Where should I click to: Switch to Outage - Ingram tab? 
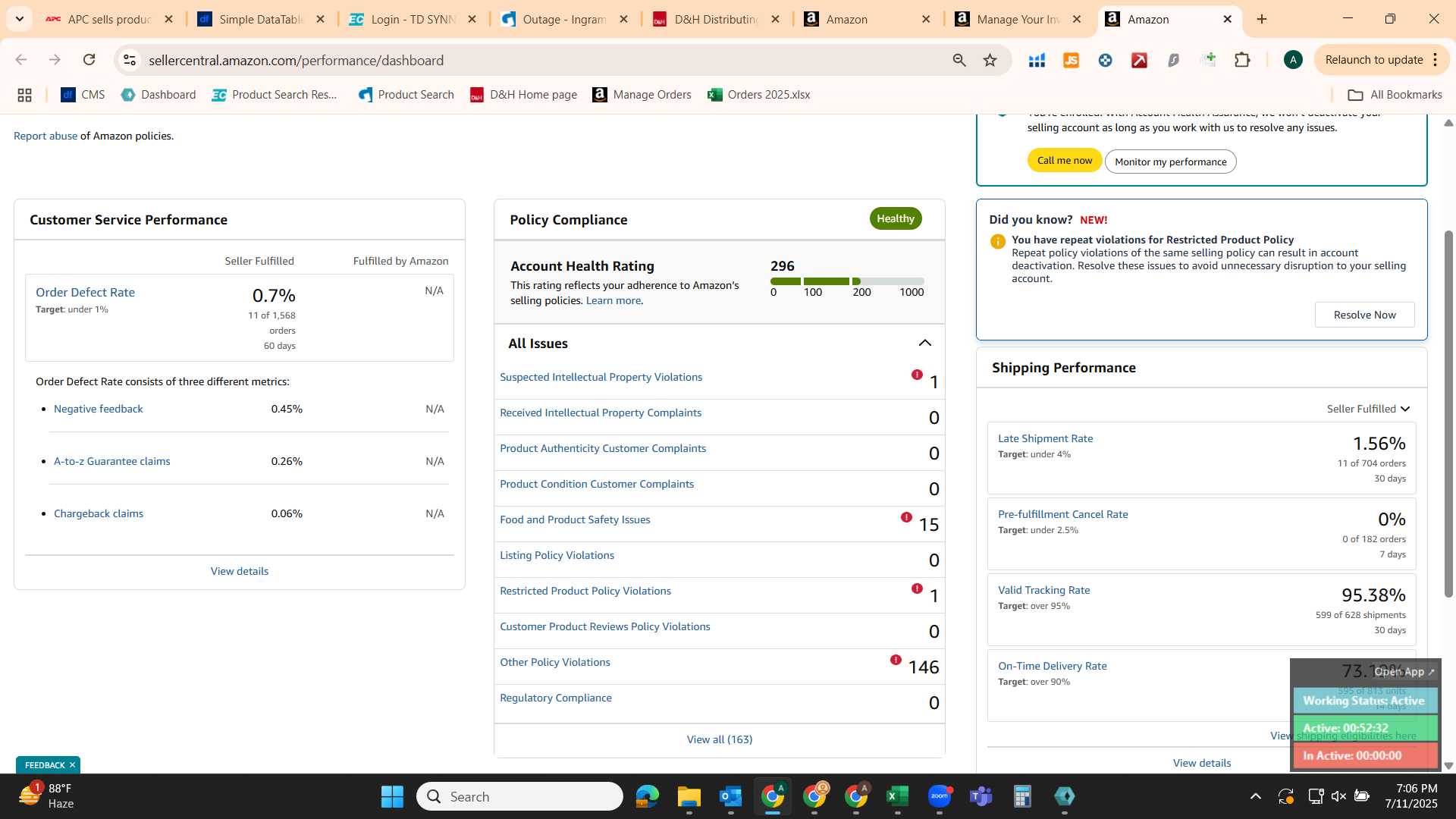tap(565, 19)
